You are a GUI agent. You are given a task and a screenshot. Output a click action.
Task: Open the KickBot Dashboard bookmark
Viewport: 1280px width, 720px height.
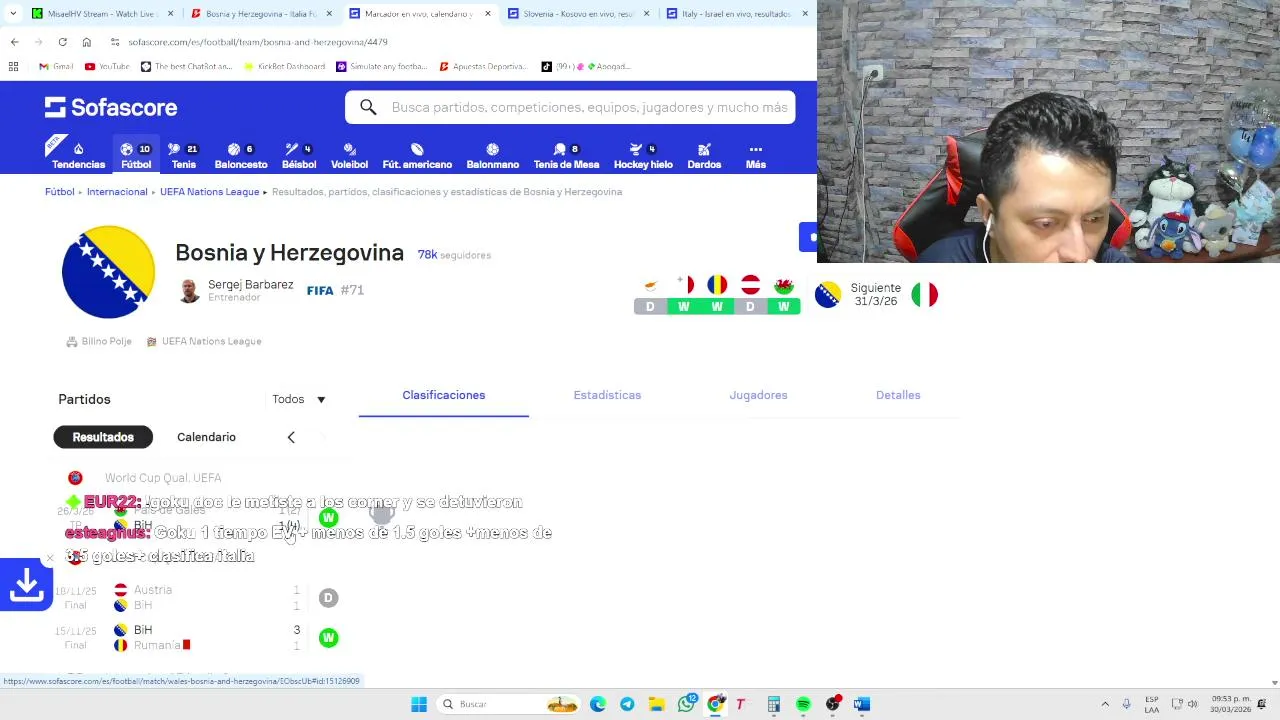[285, 66]
